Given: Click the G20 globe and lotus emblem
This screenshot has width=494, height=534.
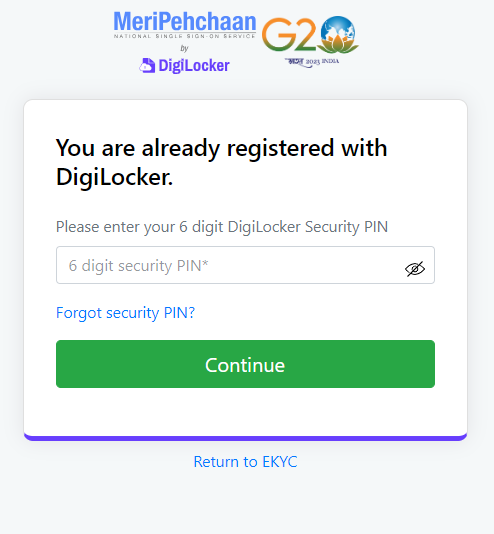Looking at the screenshot, I should [x=338, y=34].
